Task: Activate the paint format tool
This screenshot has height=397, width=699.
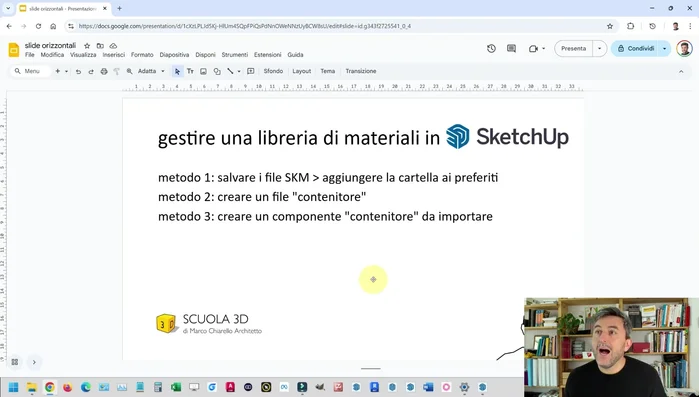Action: 116,71
